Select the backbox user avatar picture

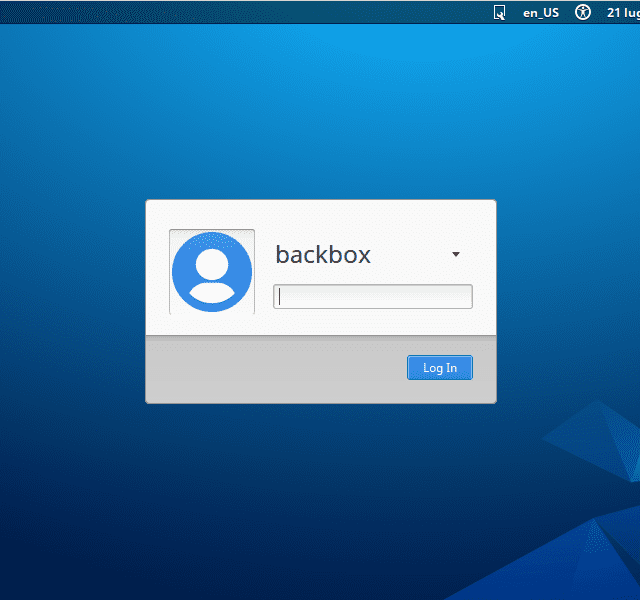pyautogui.click(x=212, y=271)
